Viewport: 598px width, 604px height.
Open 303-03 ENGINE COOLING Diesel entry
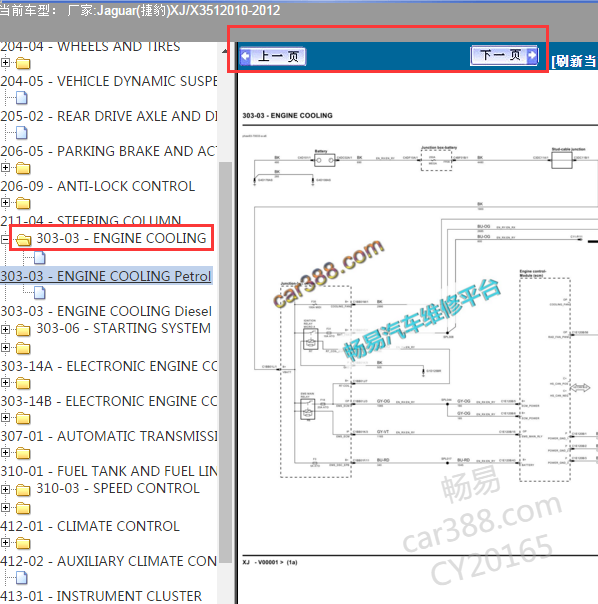[x=106, y=311]
